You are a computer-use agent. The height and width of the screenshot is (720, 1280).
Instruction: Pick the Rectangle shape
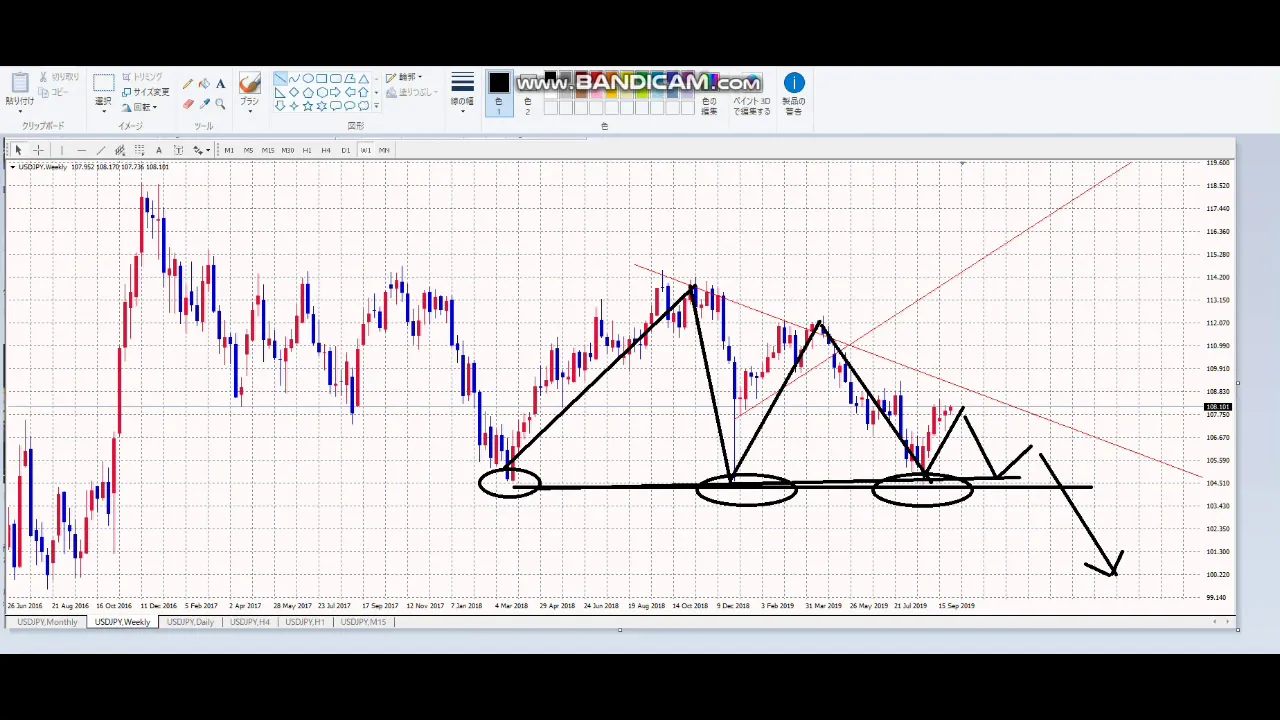pyautogui.click(x=322, y=79)
